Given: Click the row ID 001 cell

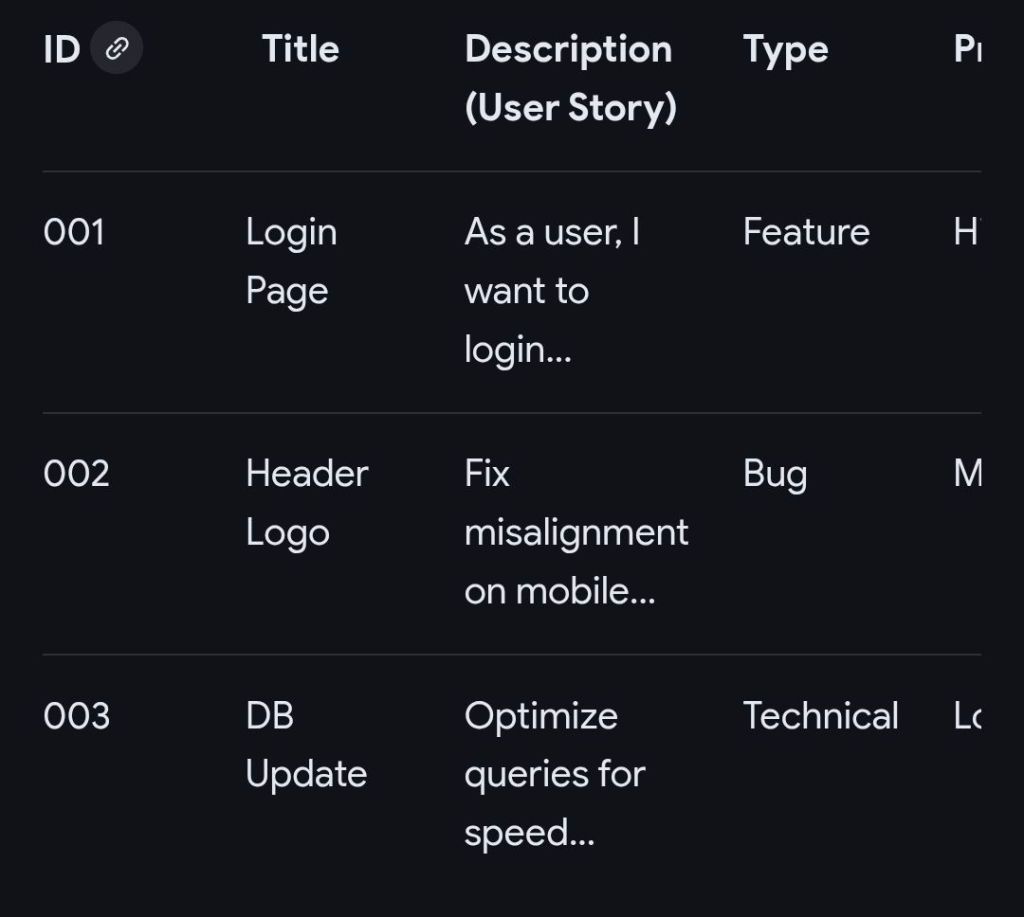Looking at the screenshot, I should click(74, 232).
